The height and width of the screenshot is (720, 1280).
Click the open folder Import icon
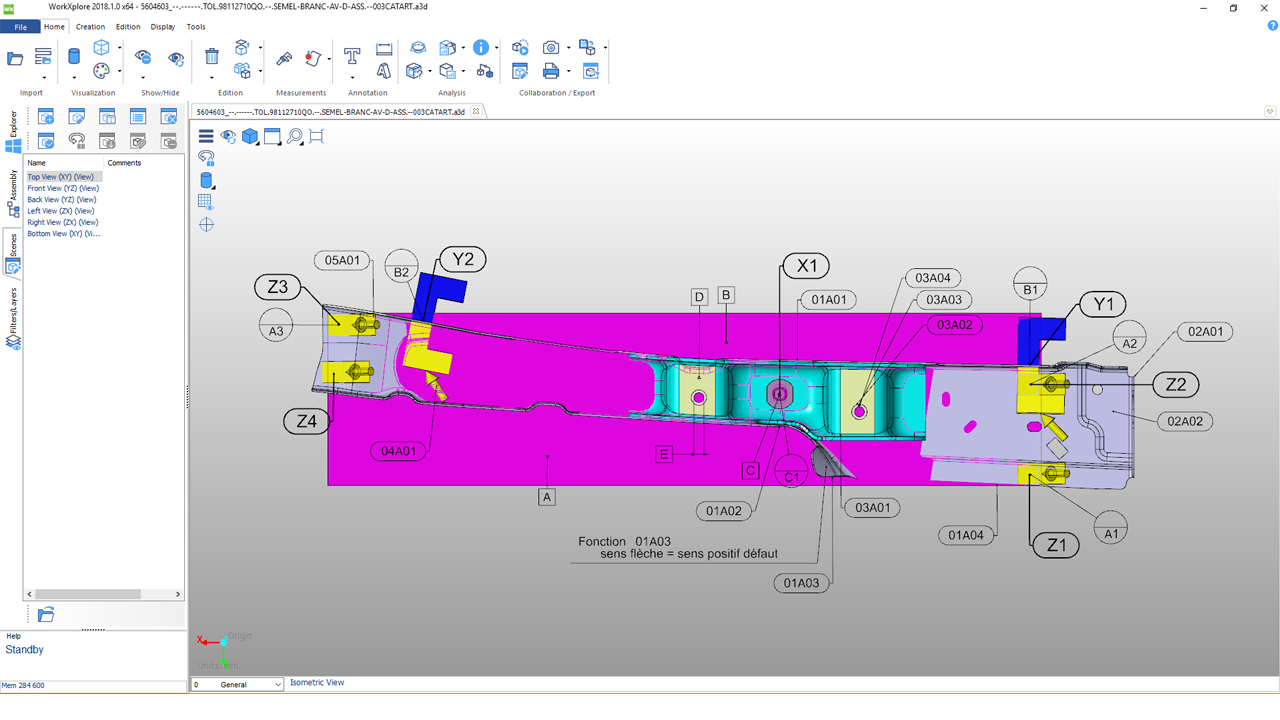pyautogui.click(x=15, y=59)
